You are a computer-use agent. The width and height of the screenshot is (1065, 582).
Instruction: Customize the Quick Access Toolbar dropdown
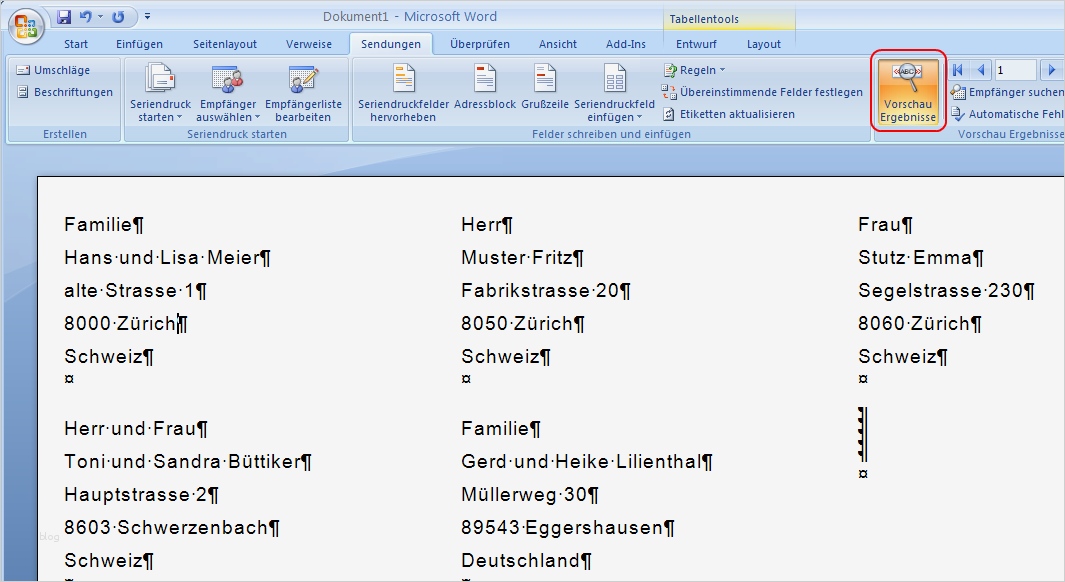tap(147, 17)
